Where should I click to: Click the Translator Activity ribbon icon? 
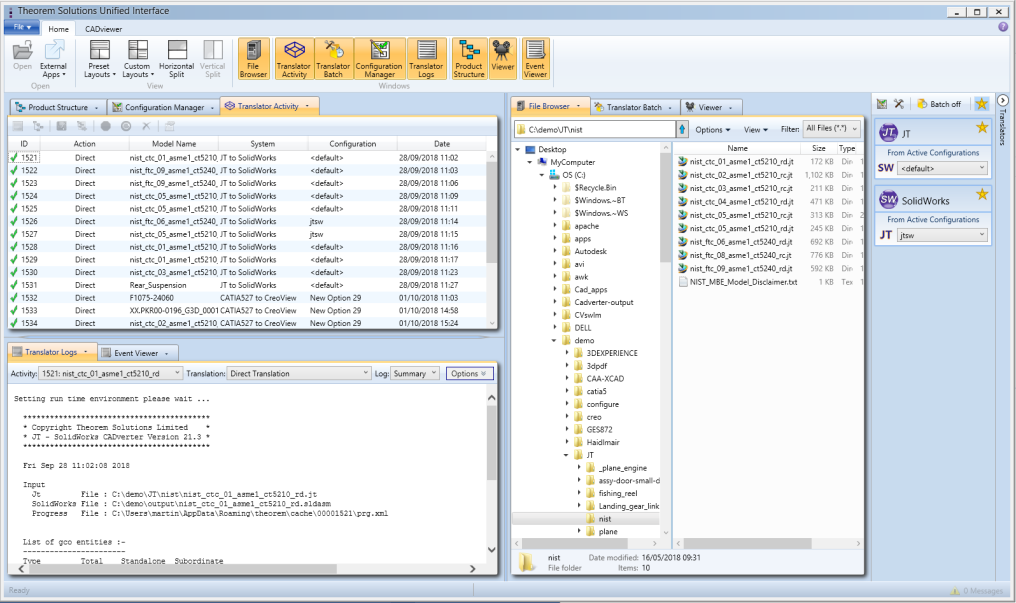click(x=294, y=58)
